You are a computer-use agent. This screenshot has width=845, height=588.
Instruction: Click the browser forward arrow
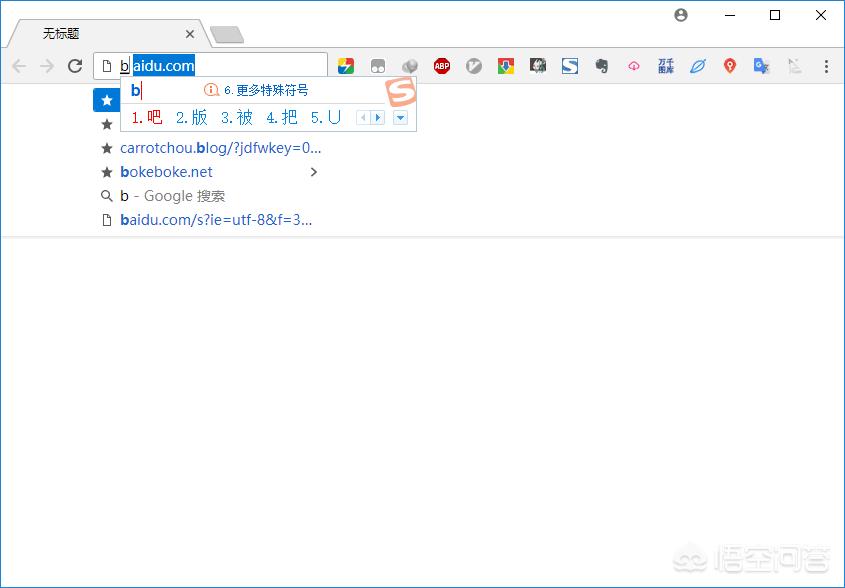coord(47,66)
